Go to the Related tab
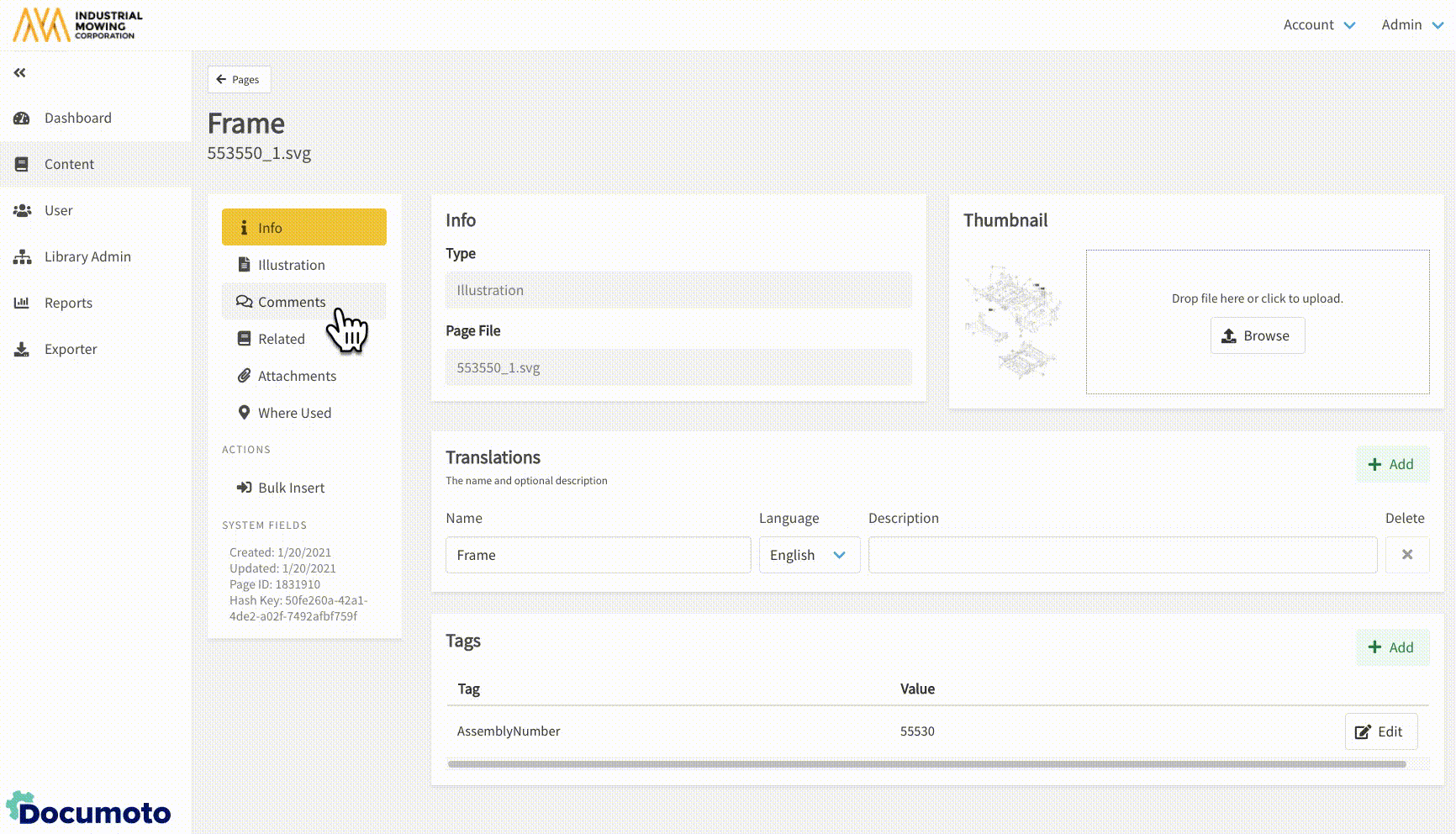Image resolution: width=1456 pixels, height=834 pixels. (x=281, y=339)
